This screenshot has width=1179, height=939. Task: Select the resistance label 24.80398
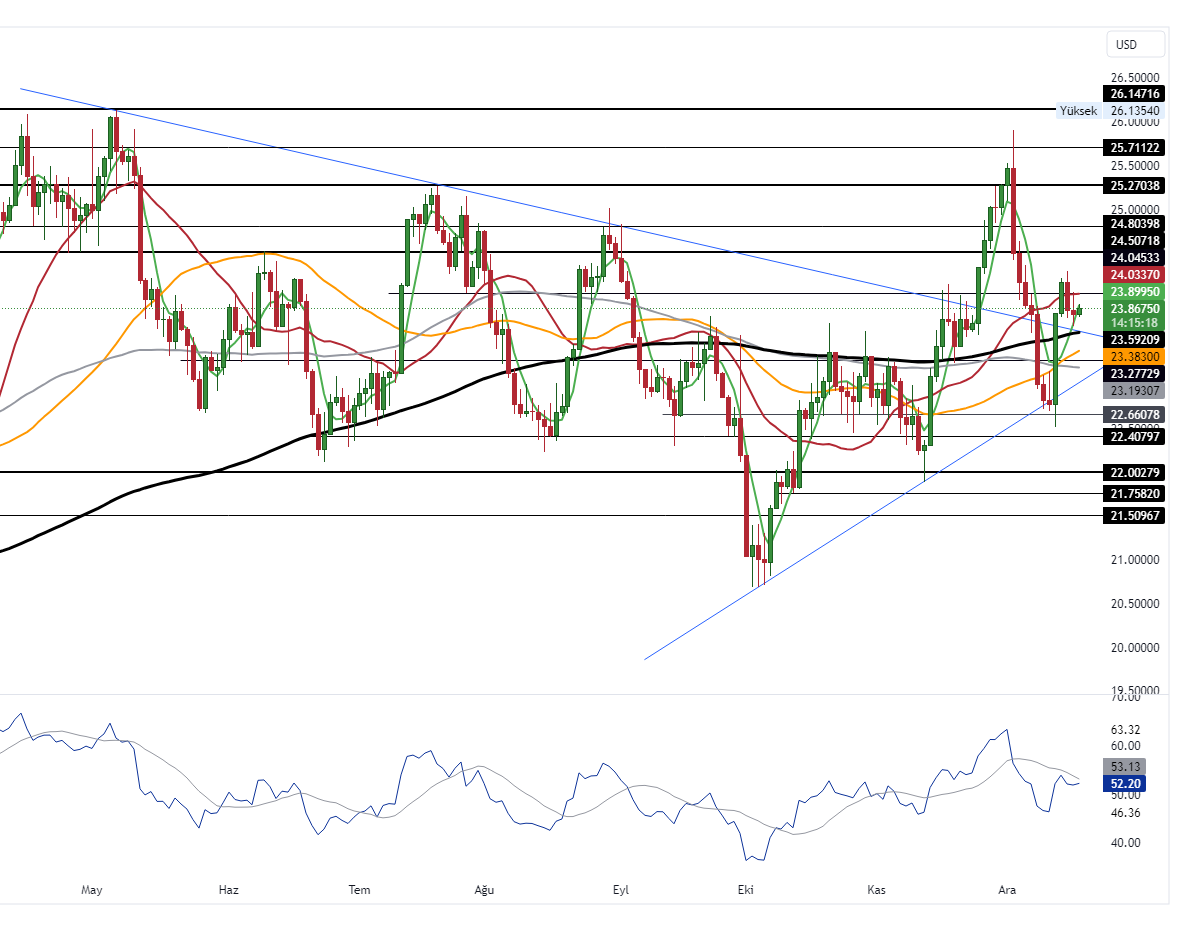pos(1133,224)
